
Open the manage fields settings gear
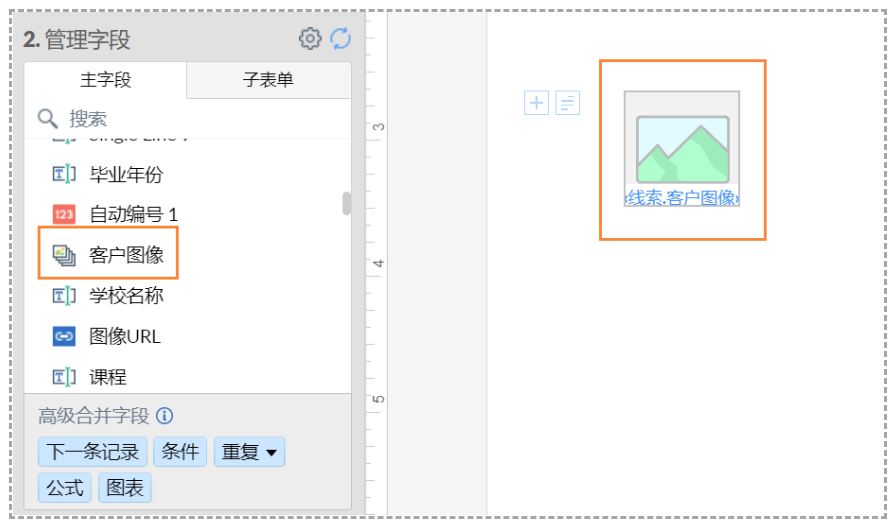310,39
